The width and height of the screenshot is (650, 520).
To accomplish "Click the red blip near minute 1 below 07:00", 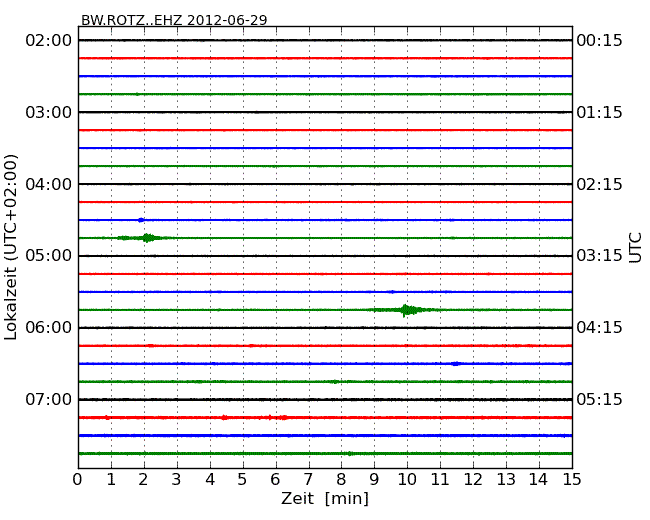I will (107, 418).
